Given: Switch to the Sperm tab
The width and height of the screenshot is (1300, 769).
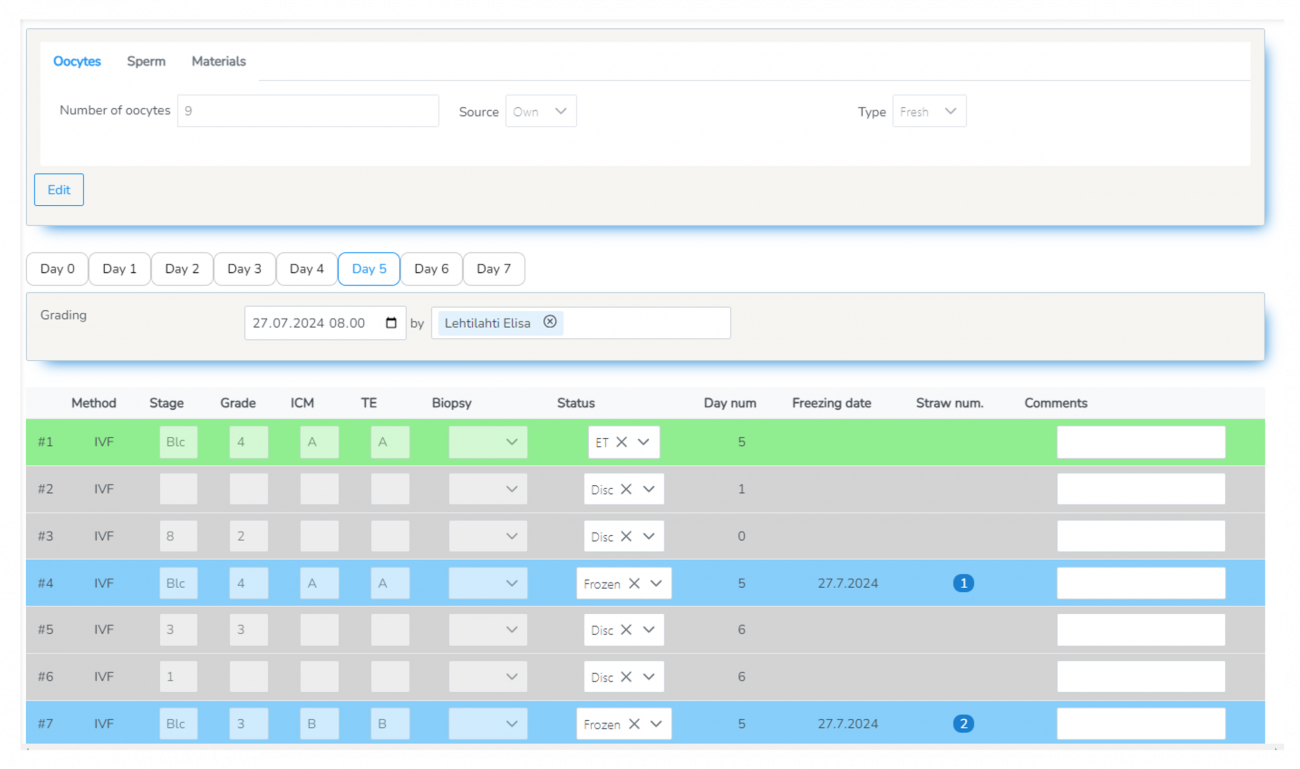Looking at the screenshot, I should tap(146, 61).
